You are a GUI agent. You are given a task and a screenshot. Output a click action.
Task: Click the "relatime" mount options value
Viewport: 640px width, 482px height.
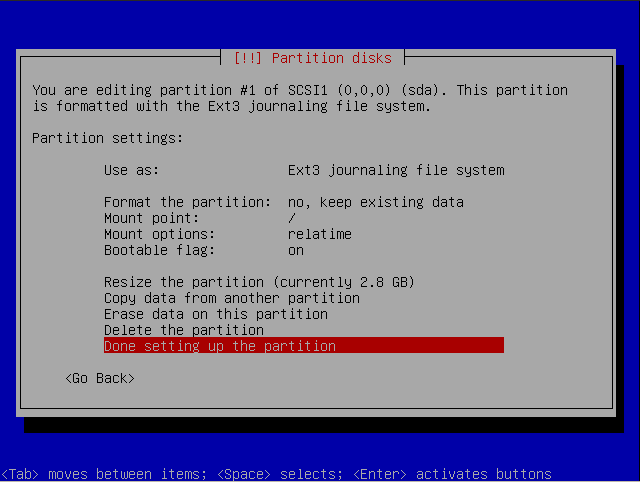(319, 234)
